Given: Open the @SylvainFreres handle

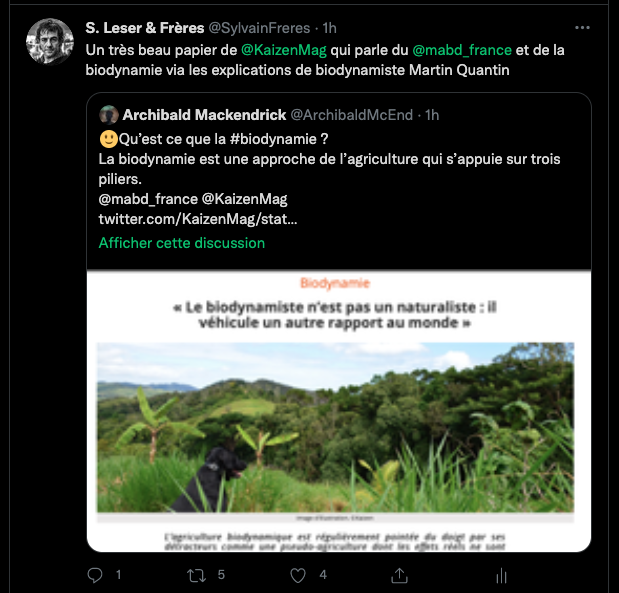Looking at the screenshot, I should [259, 28].
